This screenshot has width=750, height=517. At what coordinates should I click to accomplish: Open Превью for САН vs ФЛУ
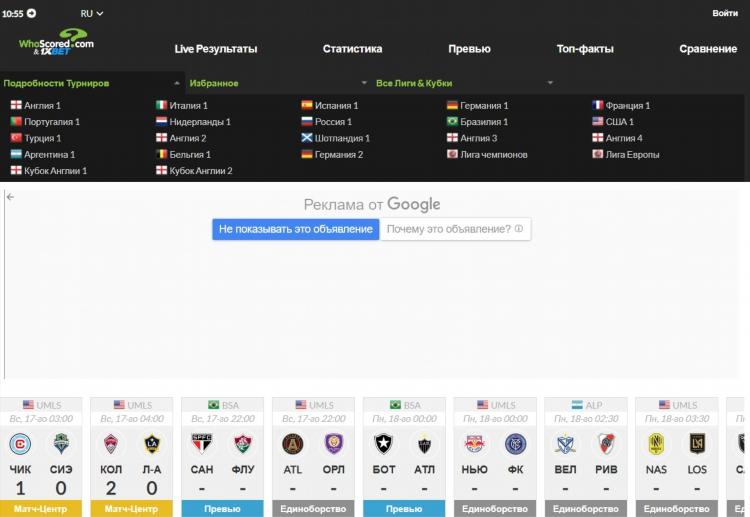point(222,508)
